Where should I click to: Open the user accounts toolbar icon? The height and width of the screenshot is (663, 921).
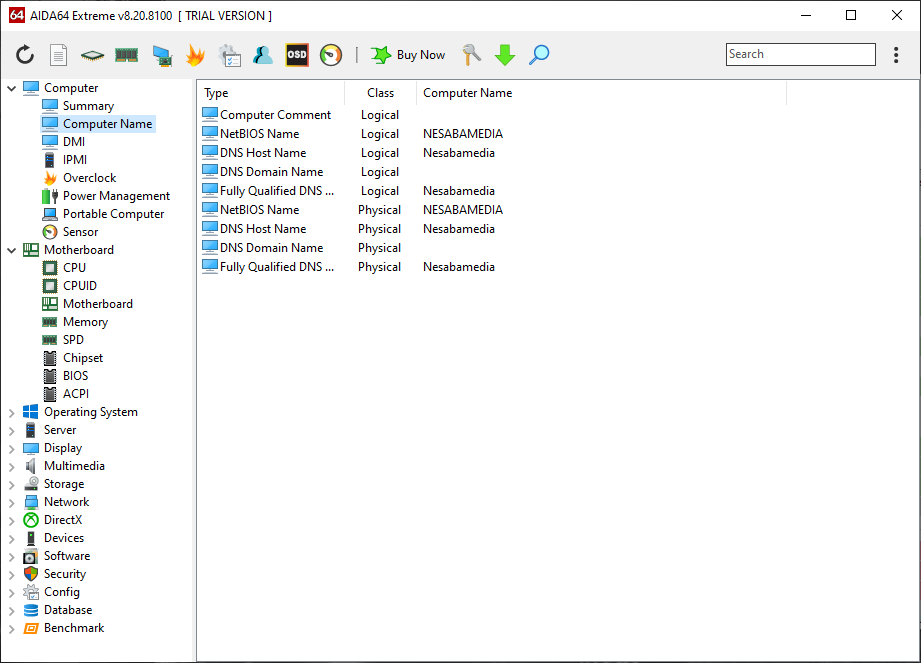point(263,55)
